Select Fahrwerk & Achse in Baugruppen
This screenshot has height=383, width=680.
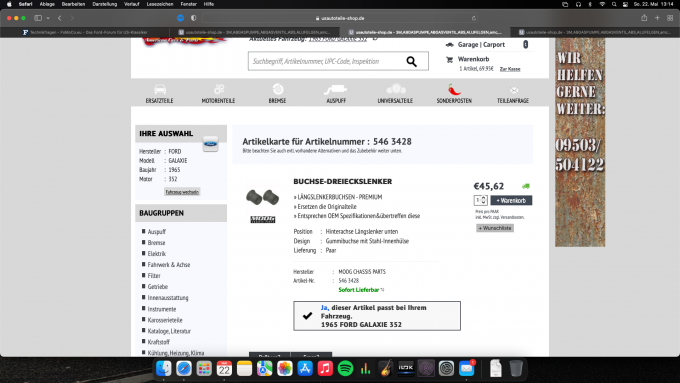(x=169, y=265)
